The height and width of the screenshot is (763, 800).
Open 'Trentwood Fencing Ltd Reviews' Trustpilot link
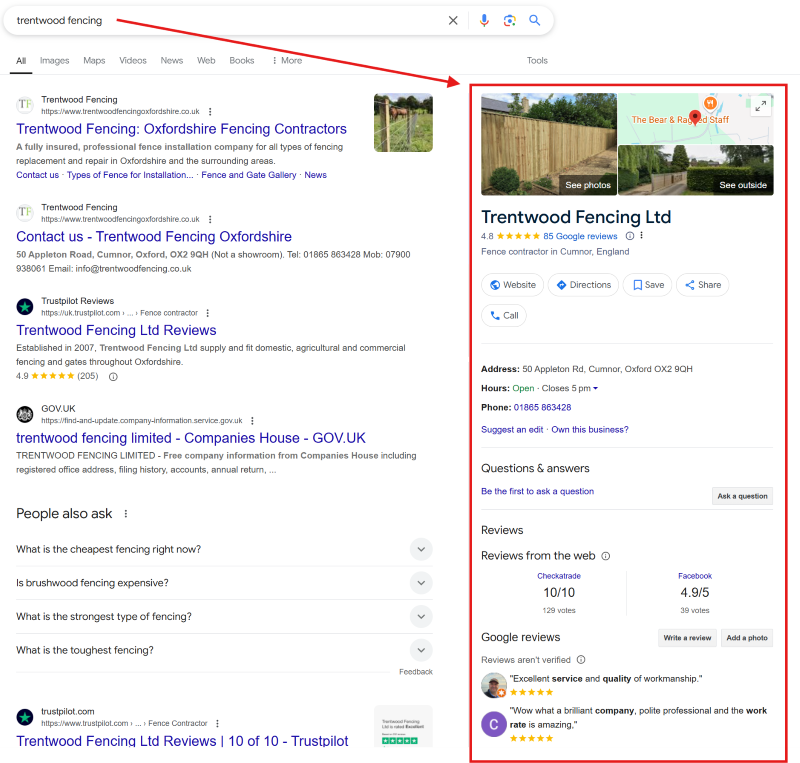point(116,330)
